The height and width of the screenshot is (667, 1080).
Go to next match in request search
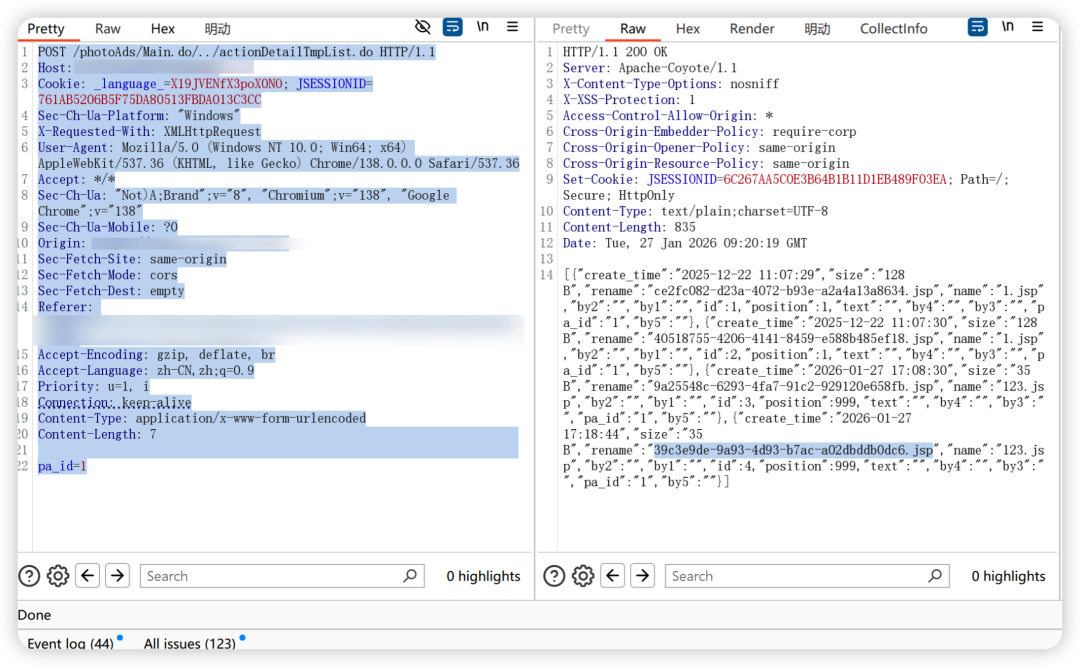click(x=118, y=576)
